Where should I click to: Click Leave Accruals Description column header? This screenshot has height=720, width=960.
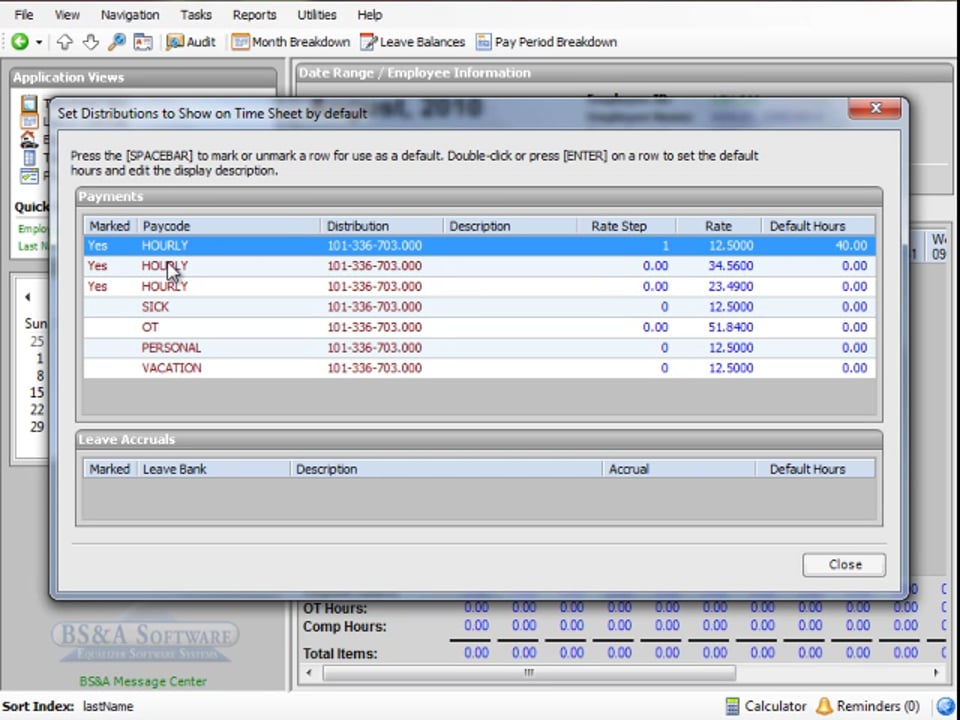click(446, 469)
